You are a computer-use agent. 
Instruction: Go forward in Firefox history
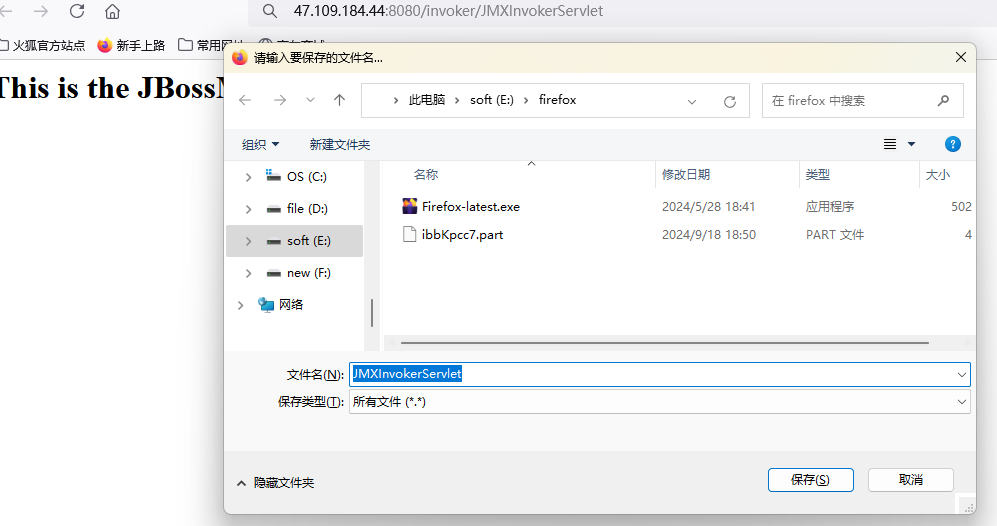tap(41, 11)
